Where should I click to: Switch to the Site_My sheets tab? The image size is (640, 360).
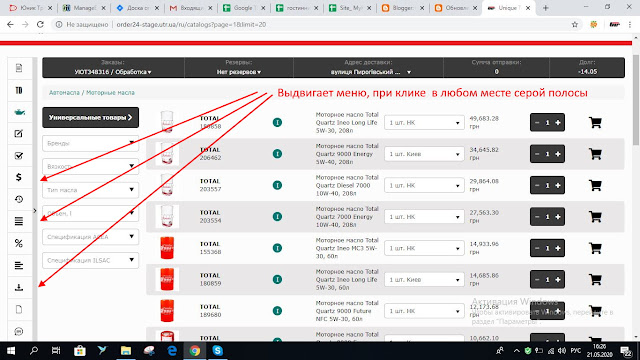pyautogui.click(x=350, y=8)
